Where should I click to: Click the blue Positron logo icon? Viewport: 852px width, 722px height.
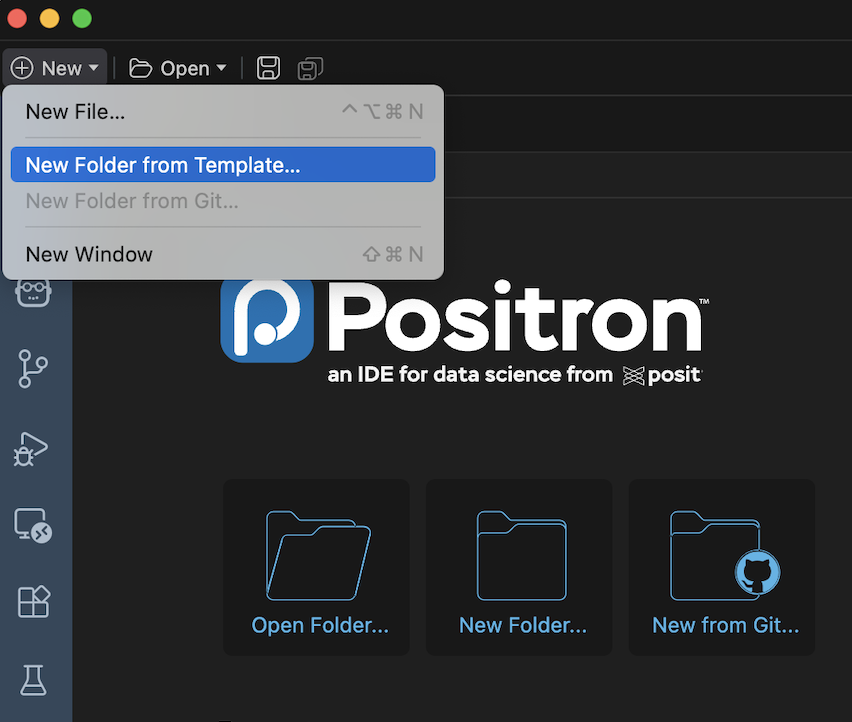tap(267, 322)
